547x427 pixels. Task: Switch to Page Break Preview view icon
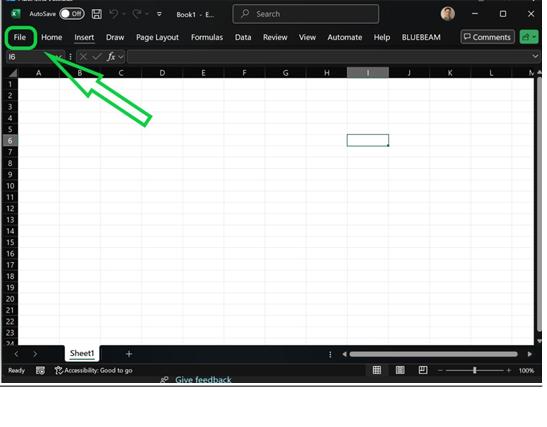click(x=423, y=370)
